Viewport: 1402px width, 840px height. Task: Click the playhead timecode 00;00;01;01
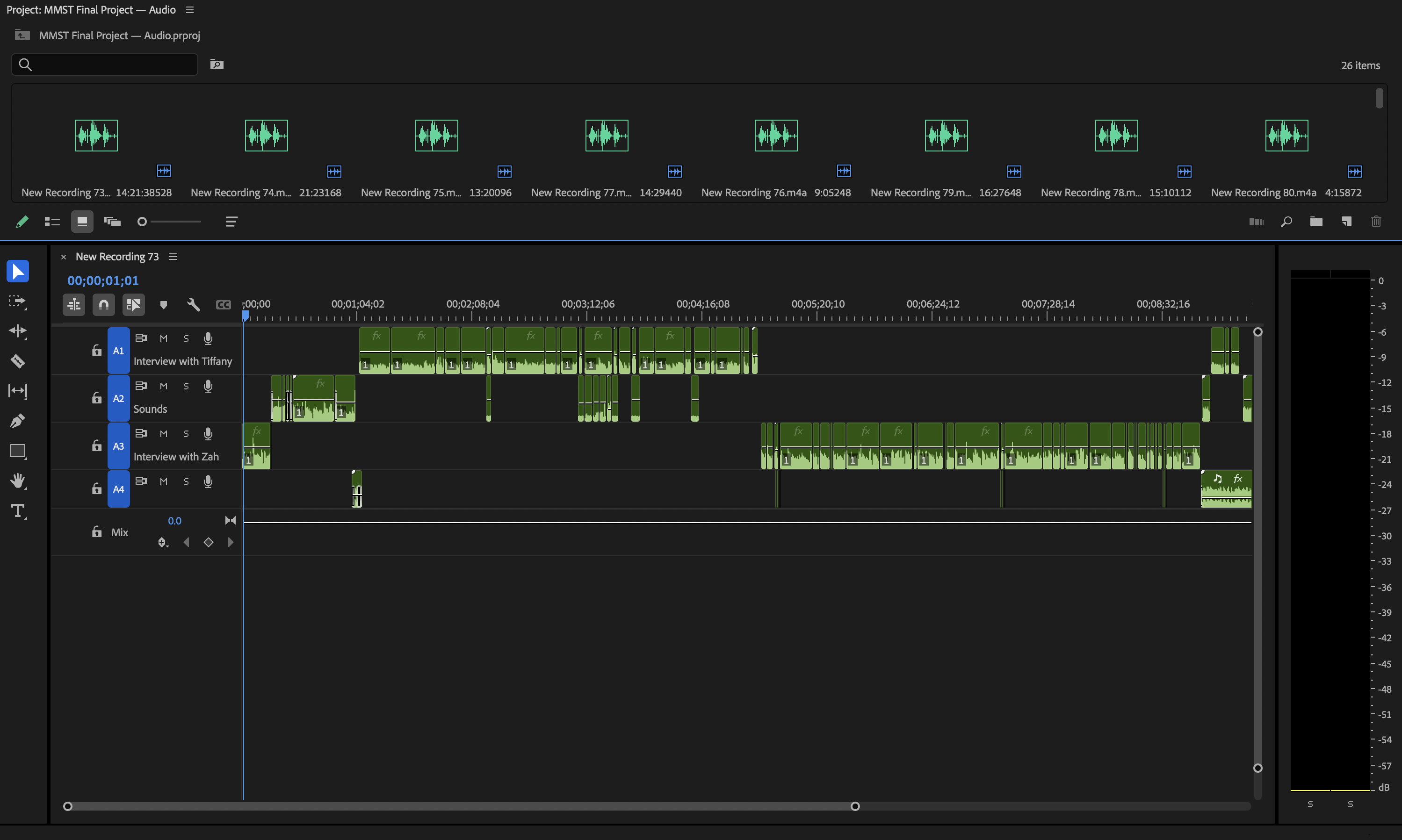tap(103, 281)
